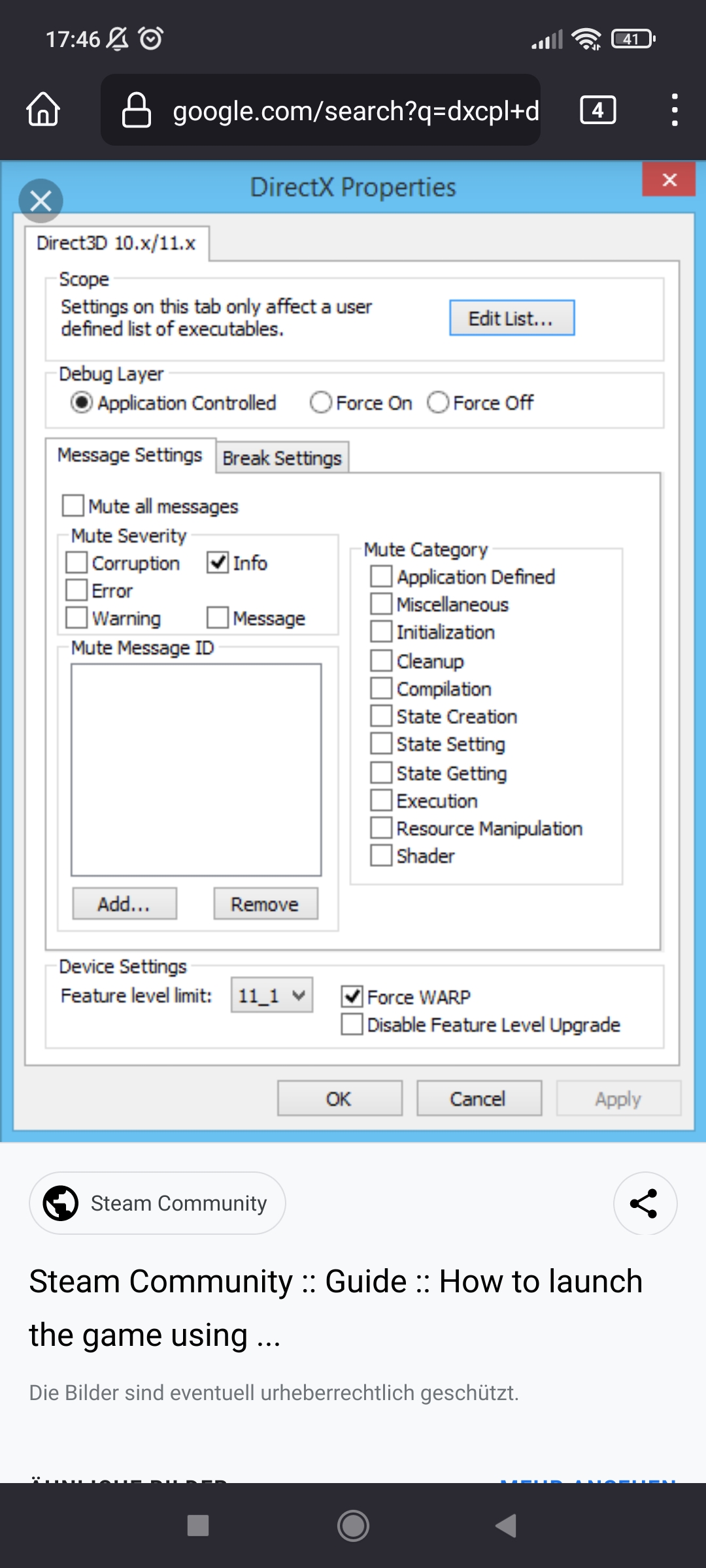Select the Force Off radio button
This screenshot has height=1568, width=706.
coord(438,402)
